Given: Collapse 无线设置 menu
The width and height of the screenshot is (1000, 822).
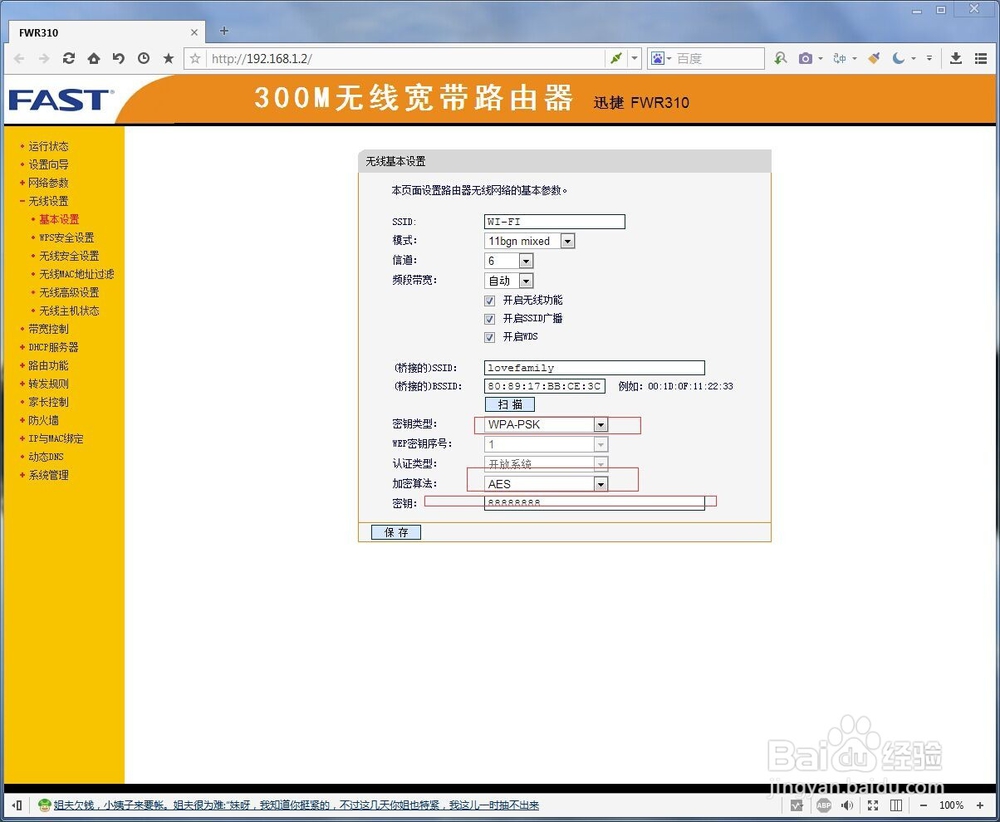Looking at the screenshot, I should (48, 201).
